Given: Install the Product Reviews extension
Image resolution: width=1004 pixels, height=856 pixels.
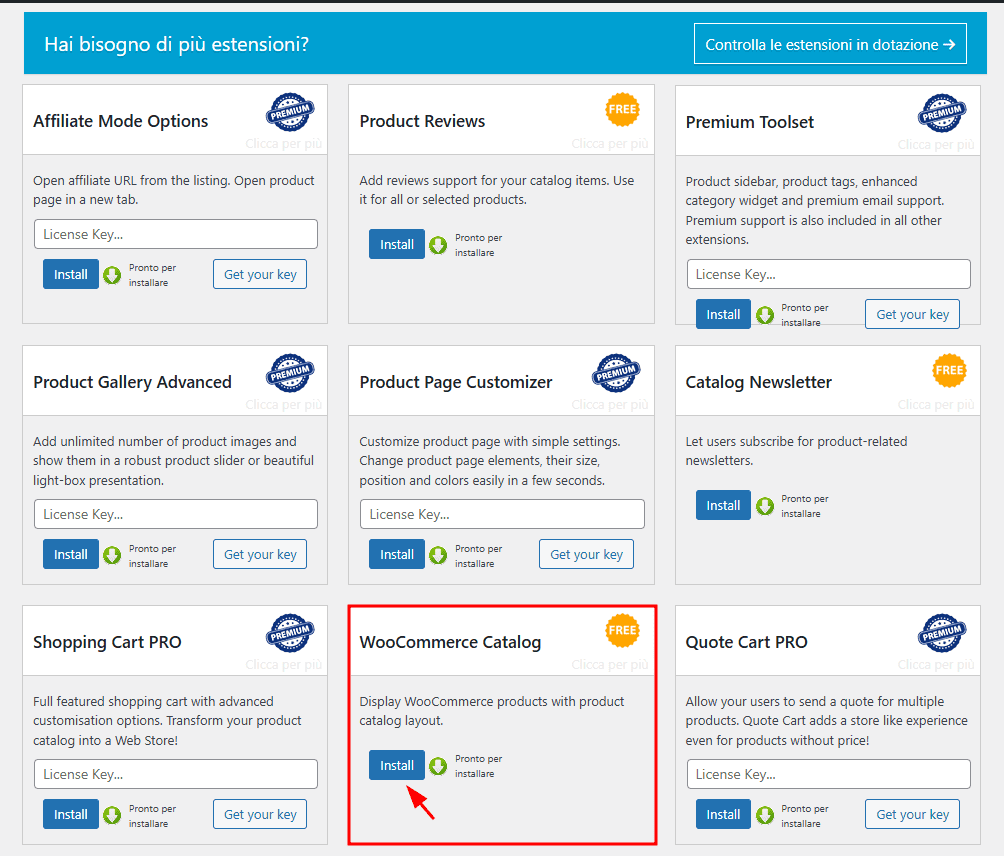Looking at the screenshot, I should (x=396, y=244).
